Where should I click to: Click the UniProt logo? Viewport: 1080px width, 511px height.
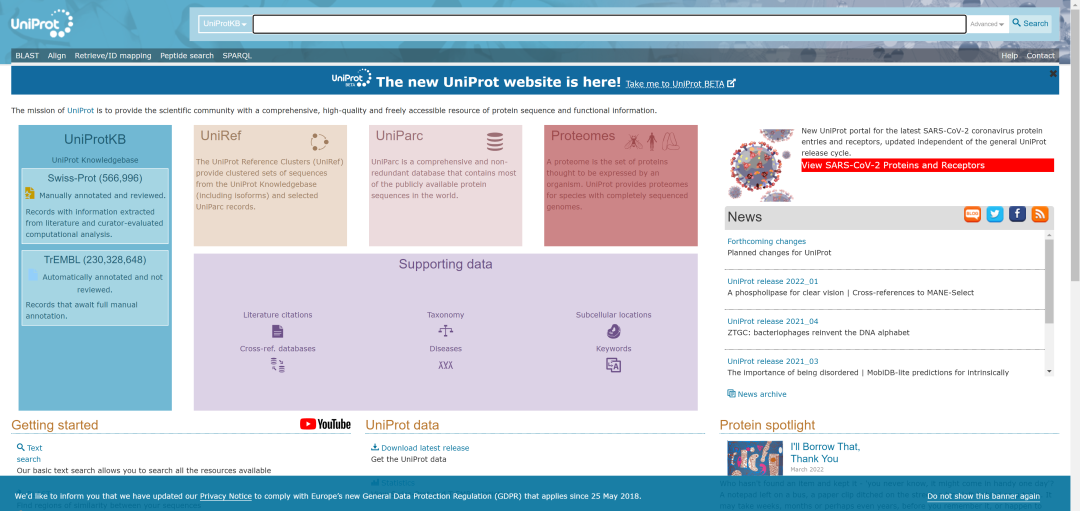coord(42,24)
